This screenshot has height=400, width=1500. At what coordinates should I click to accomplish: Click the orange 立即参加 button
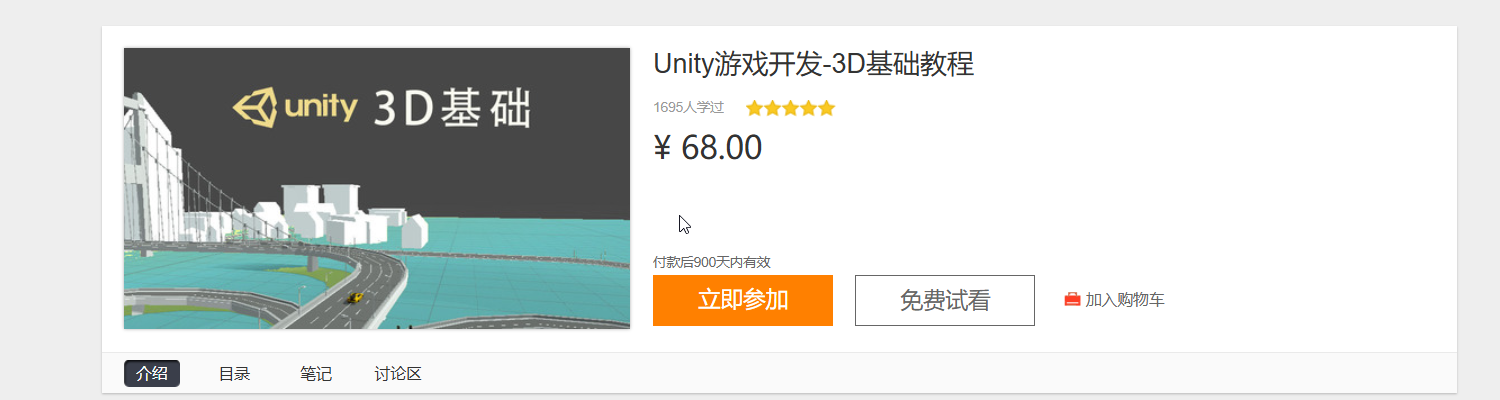(743, 300)
